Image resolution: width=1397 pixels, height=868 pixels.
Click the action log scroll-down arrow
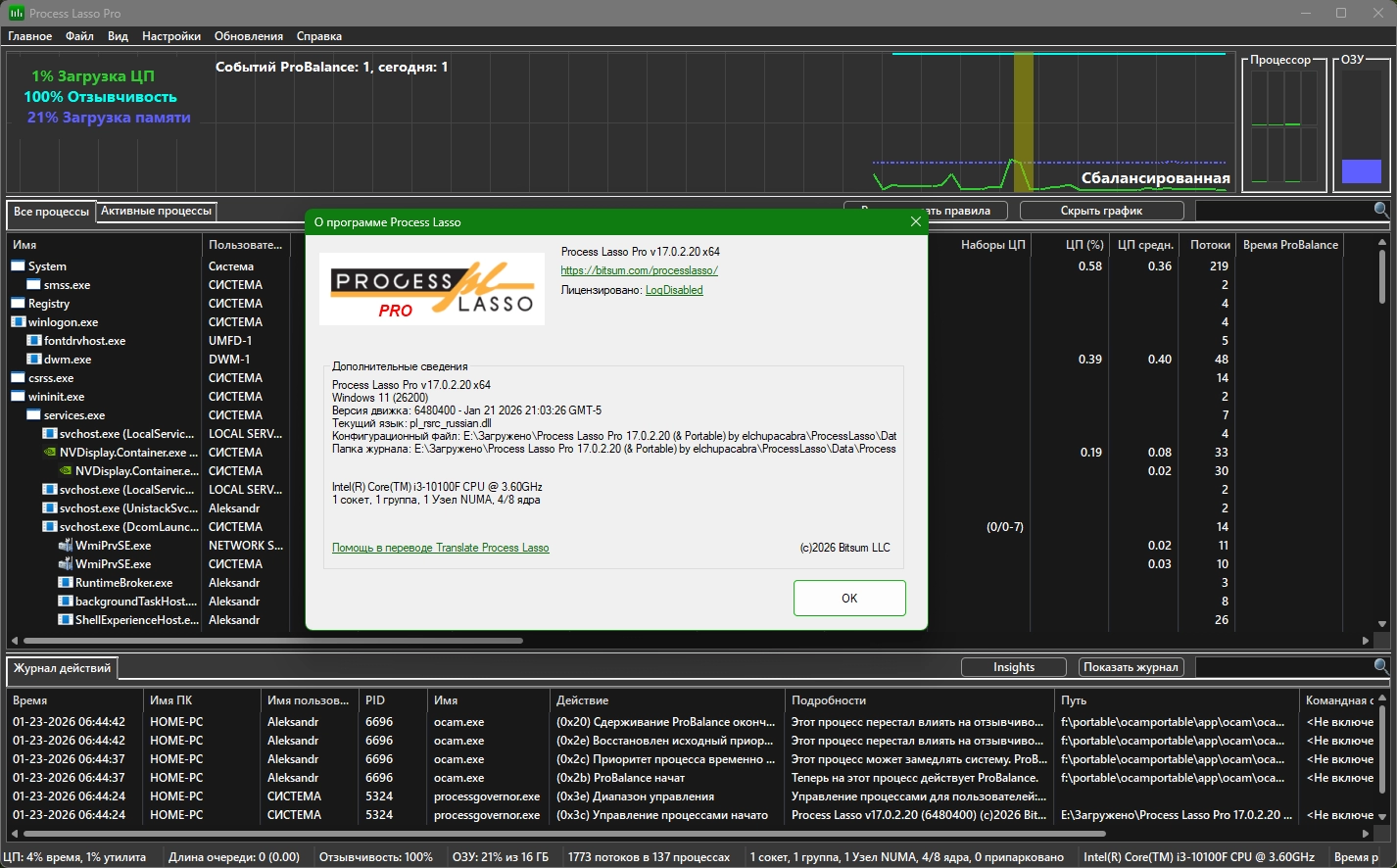1382,816
